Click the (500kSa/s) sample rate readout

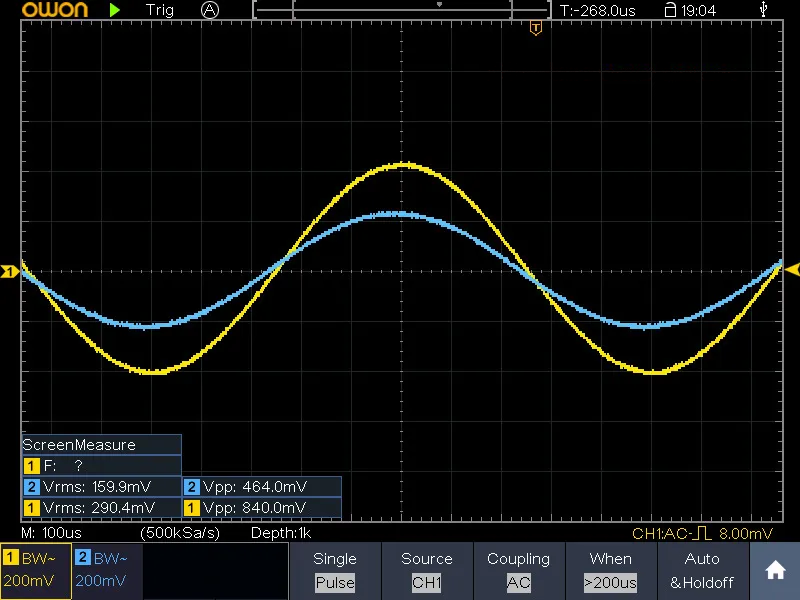tap(180, 533)
